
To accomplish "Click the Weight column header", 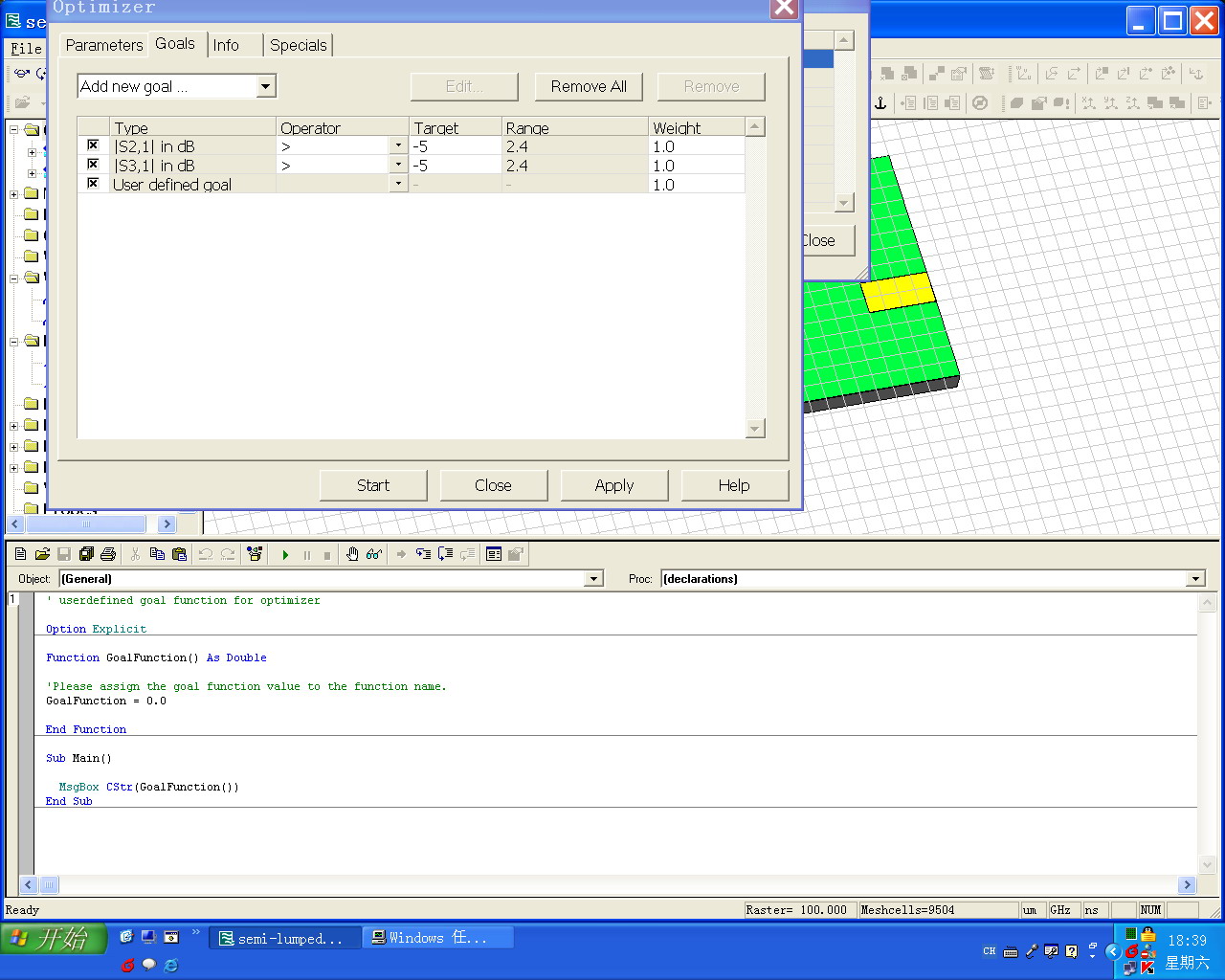I will click(x=697, y=127).
